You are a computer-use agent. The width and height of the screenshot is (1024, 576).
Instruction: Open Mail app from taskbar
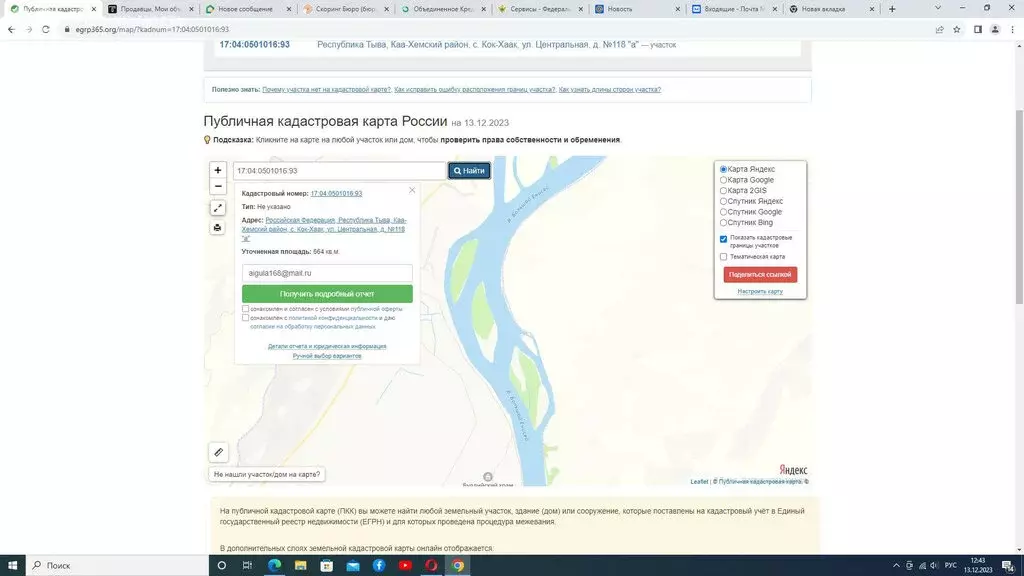tap(353, 566)
